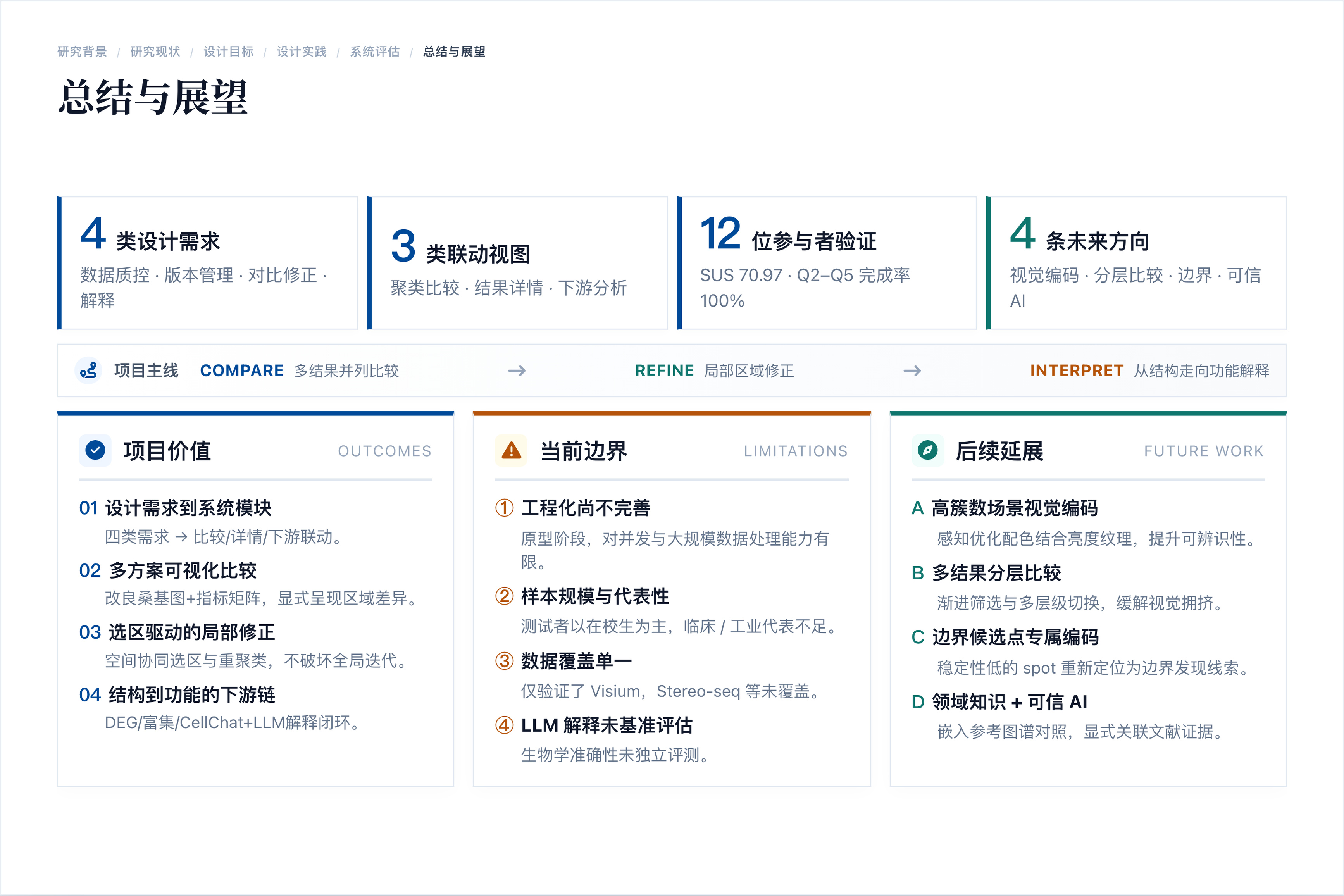The width and height of the screenshot is (1344, 896).
Task: Select the 12 位参与者验证 stat card
Action: click(x=827, y=263)
